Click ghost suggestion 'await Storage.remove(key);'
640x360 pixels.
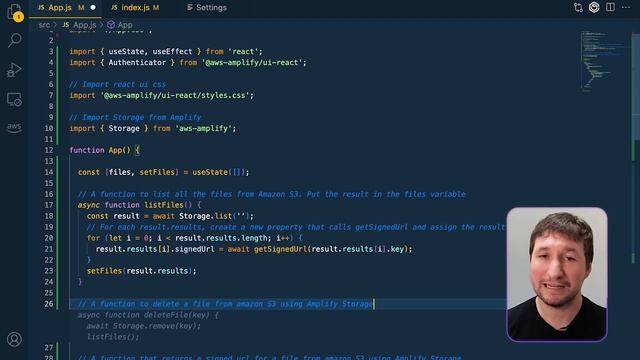pyautogui.click(x=143, y=326)
